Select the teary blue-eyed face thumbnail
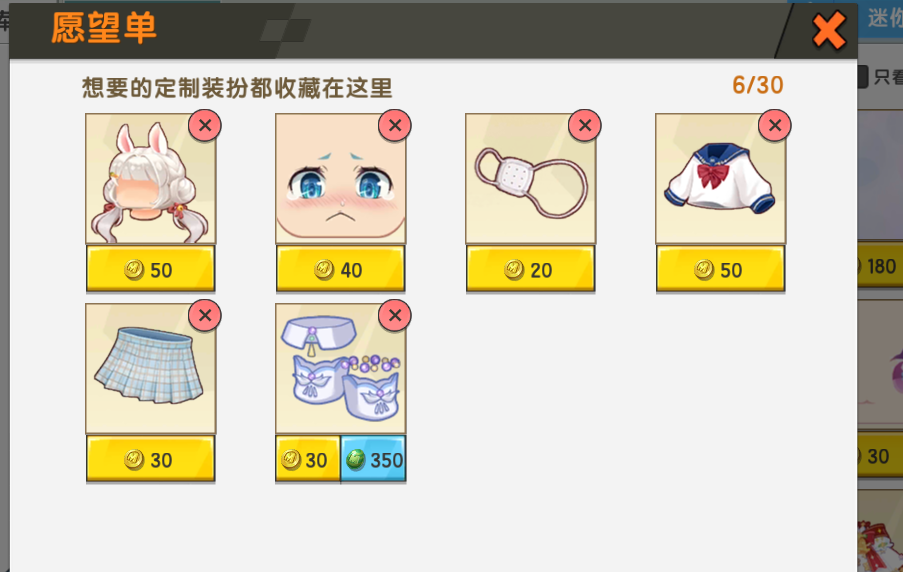Image resolution: width=903 pixels, height=572 pixels. 340,179
